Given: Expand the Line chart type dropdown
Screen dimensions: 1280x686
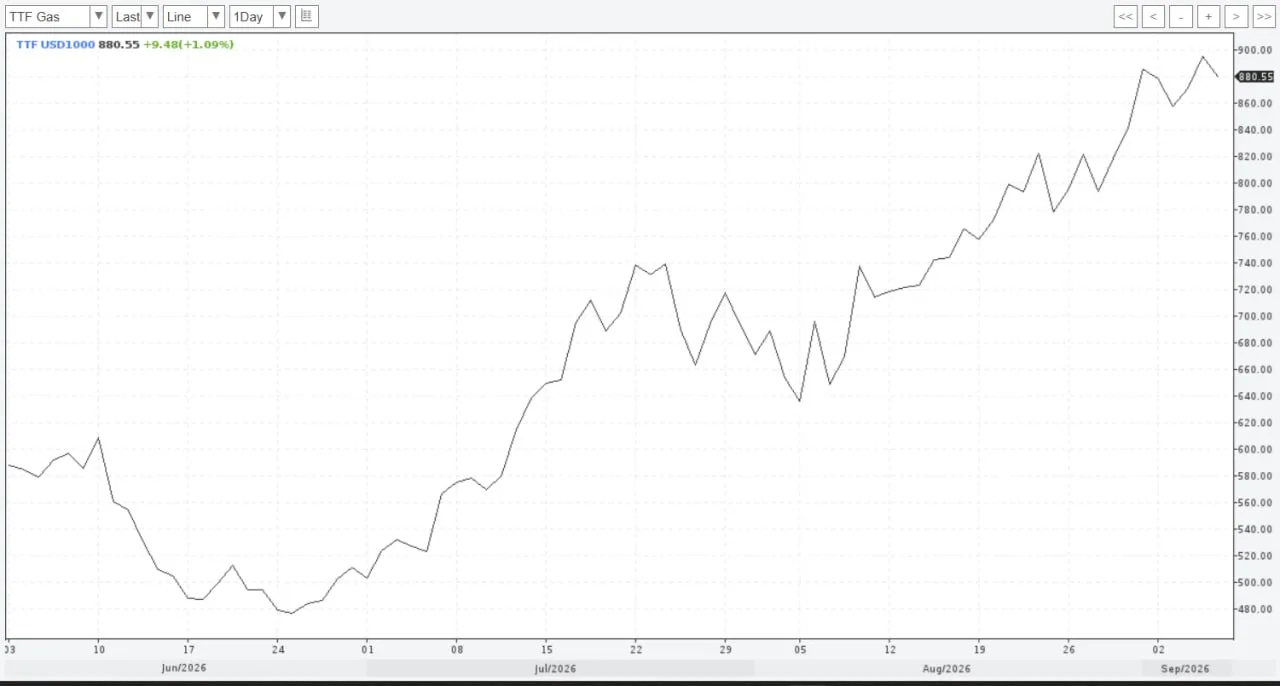Looking at the screenshot, I should pyautogui.click(x=194, y=16).
